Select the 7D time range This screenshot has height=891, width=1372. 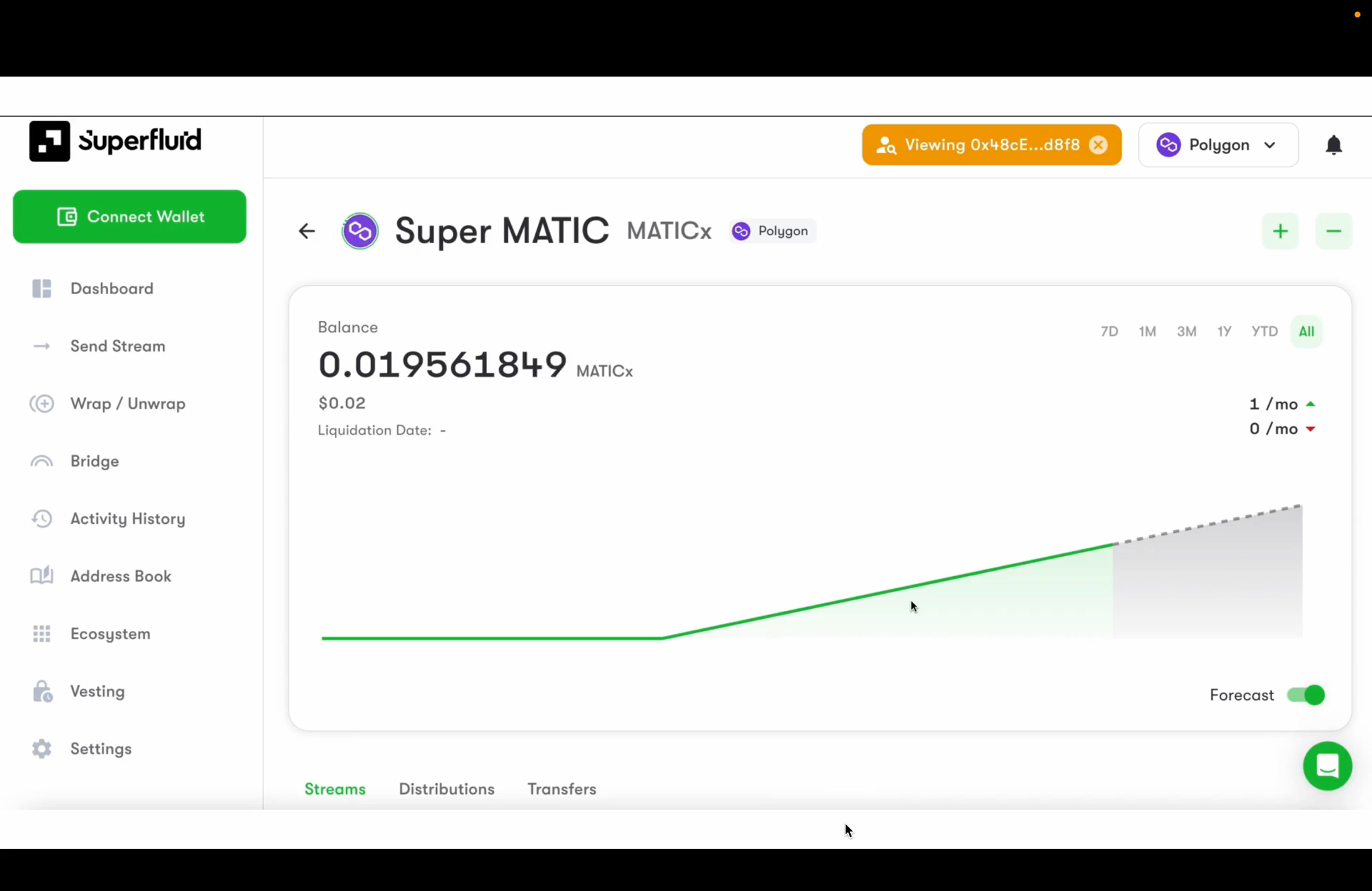[x=1109, y=332]
